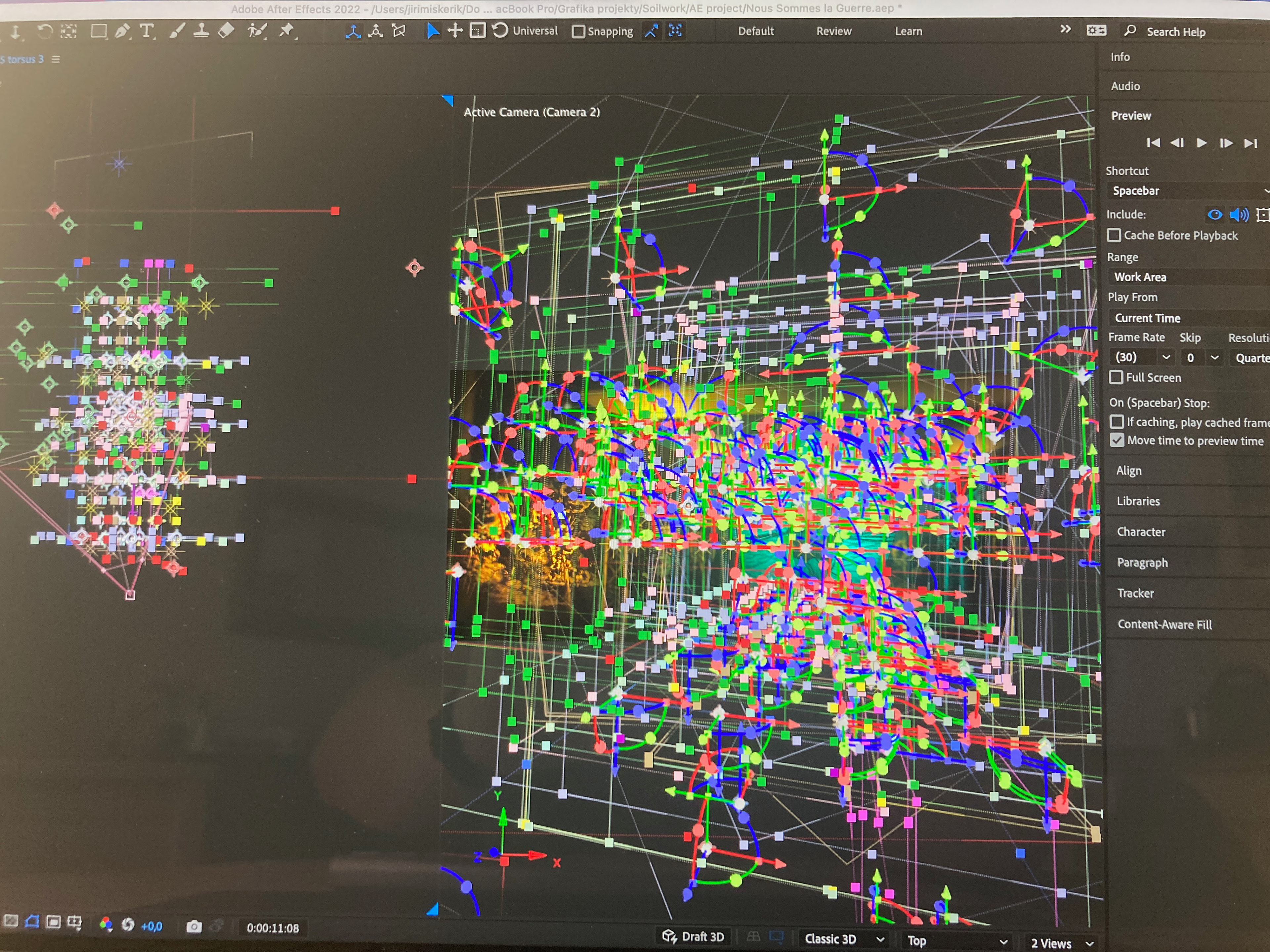Step back one frame
Image resolution: width=1270 pixels, height=952 pixels.
[1177, 143]
